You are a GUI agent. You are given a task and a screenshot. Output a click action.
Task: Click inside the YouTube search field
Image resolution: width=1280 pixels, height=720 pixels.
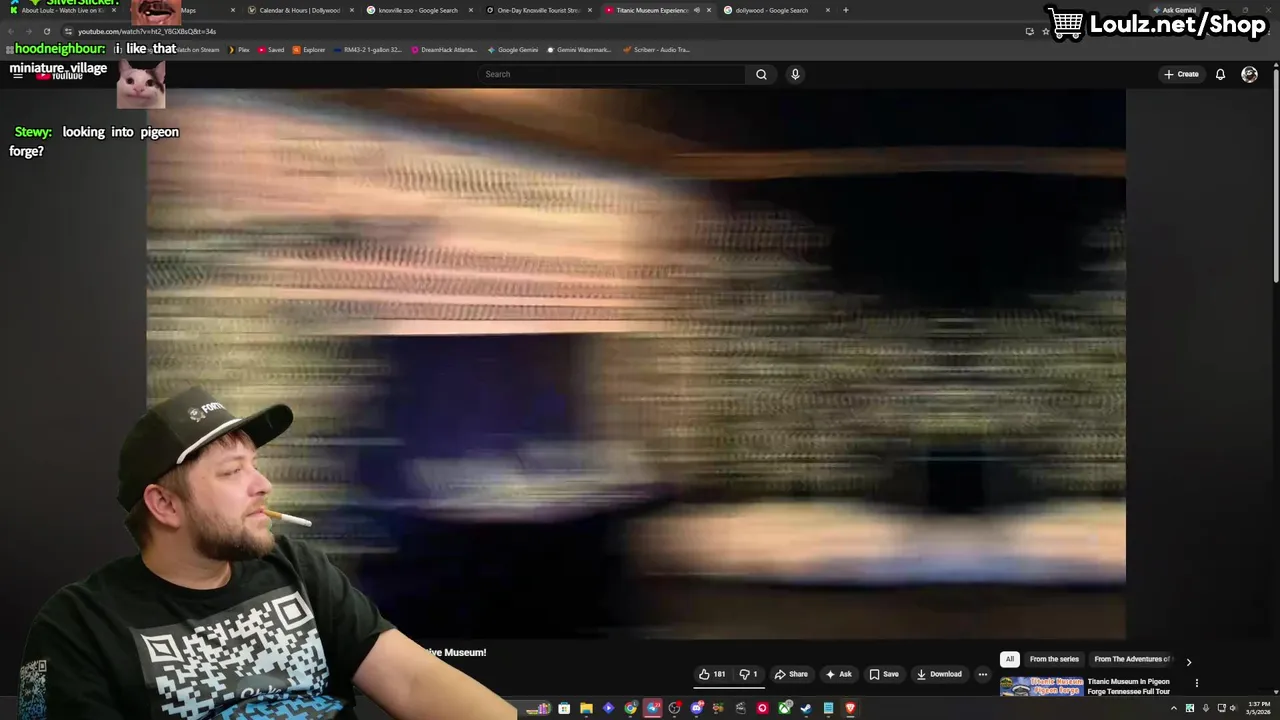click(610, 74)
